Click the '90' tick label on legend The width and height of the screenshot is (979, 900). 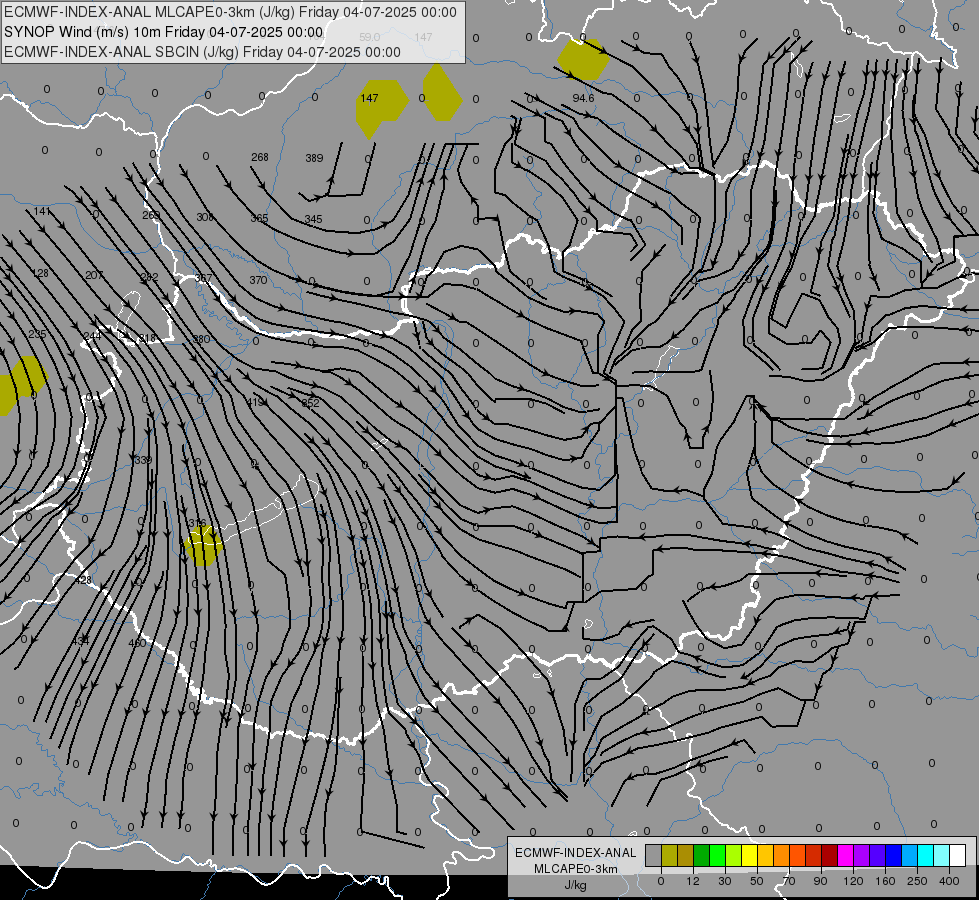coord(821,881)
